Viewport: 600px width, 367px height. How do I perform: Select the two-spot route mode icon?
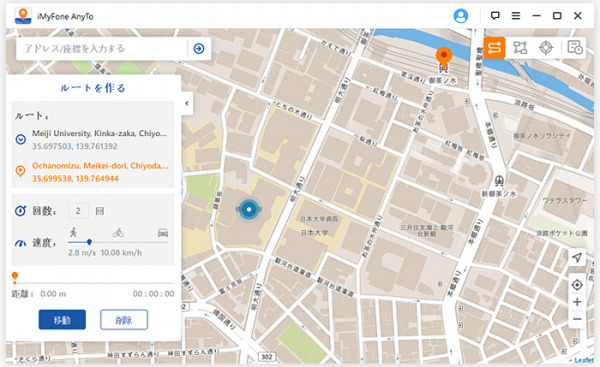(494, 48)
